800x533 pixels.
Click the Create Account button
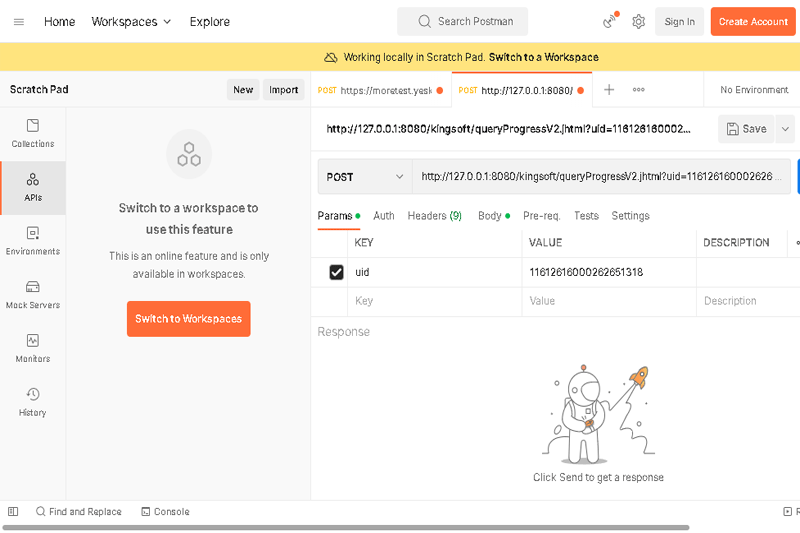coord(753,22)
